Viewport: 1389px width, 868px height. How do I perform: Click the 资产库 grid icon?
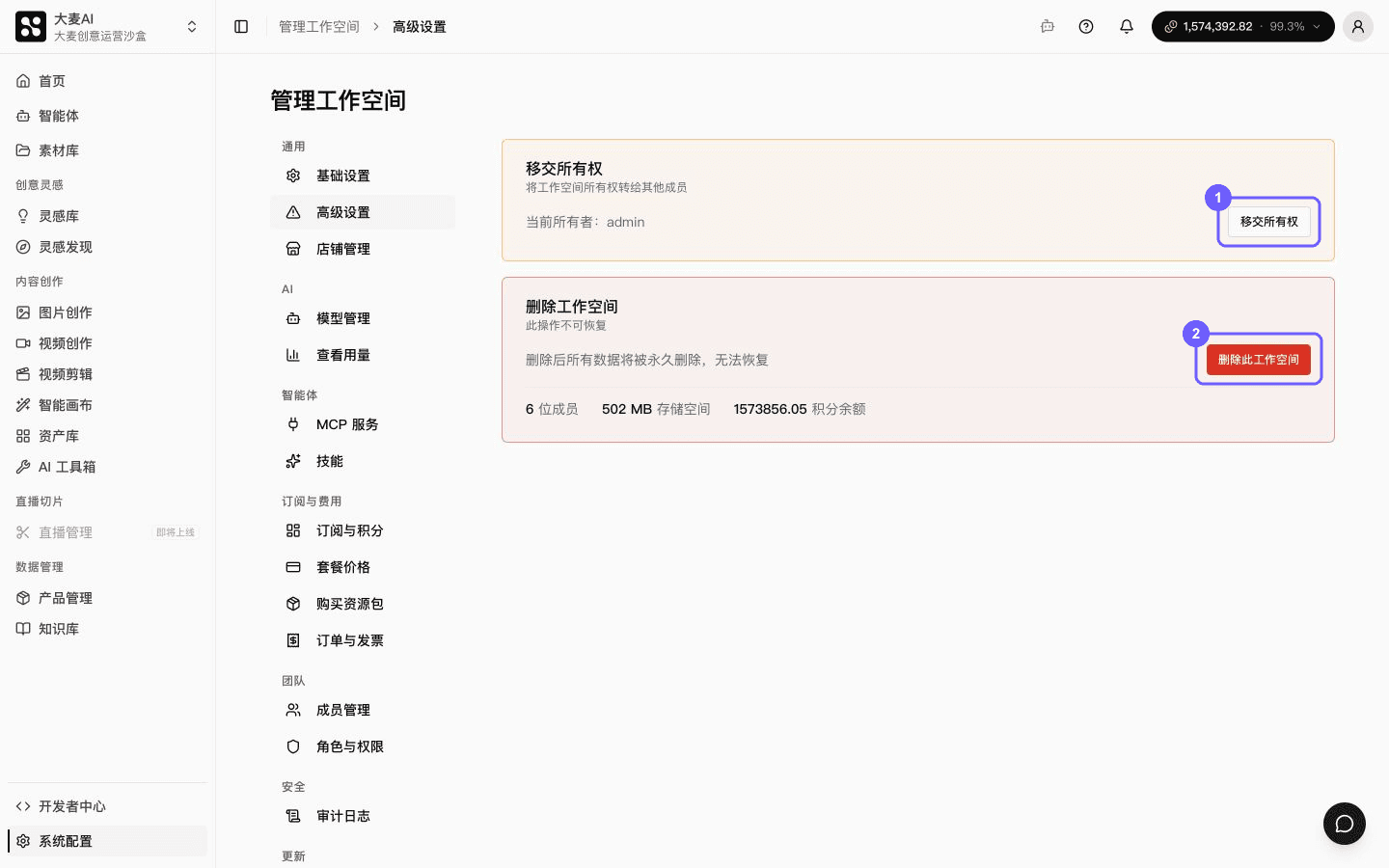(23, 436)
